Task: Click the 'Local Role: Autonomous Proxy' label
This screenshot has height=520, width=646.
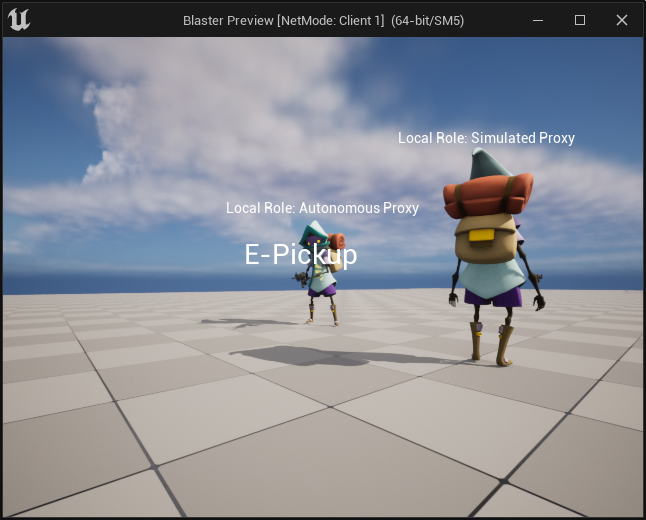Action: click(322, 208)
